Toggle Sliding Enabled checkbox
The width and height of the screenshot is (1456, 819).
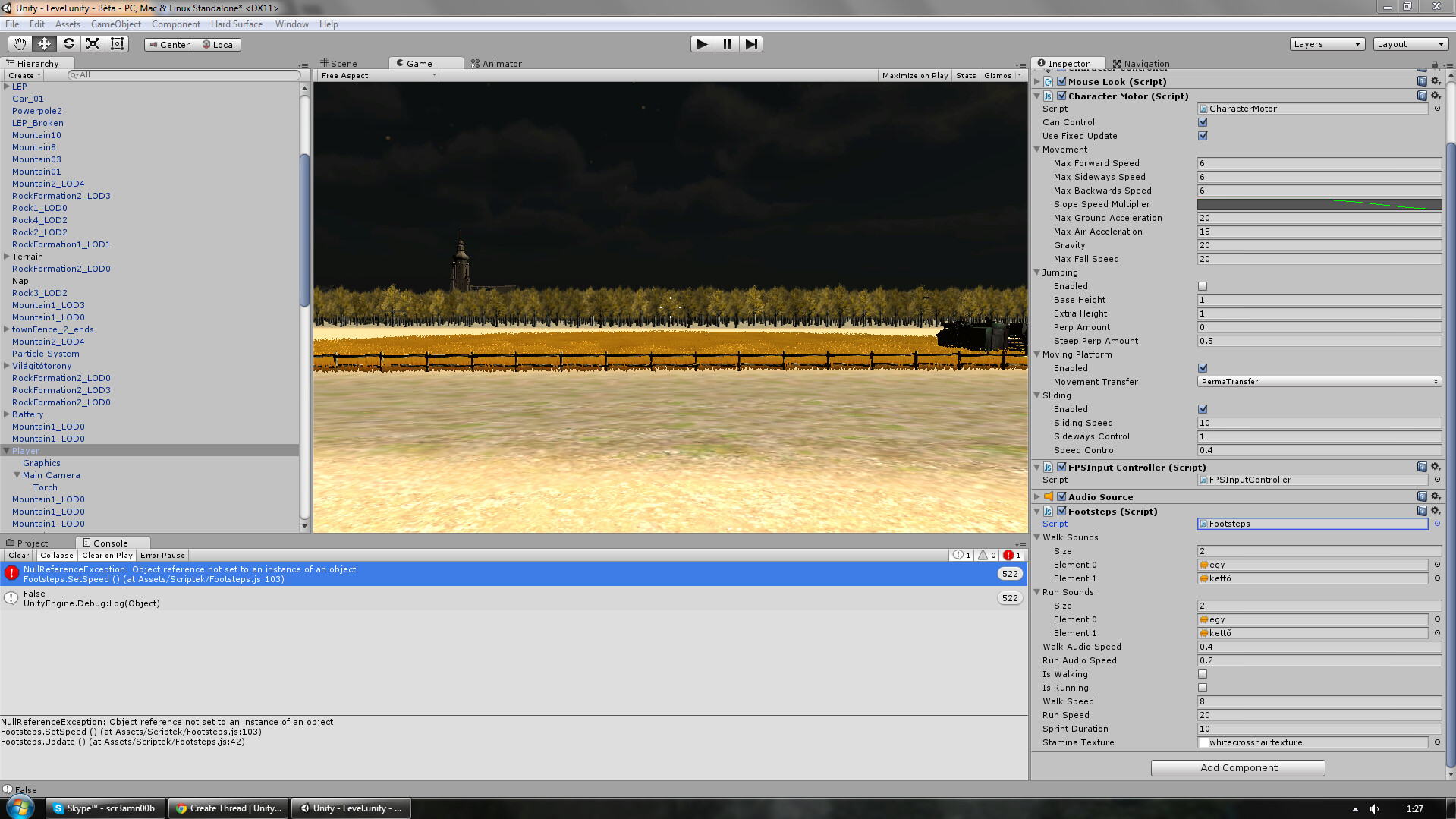1203,409
